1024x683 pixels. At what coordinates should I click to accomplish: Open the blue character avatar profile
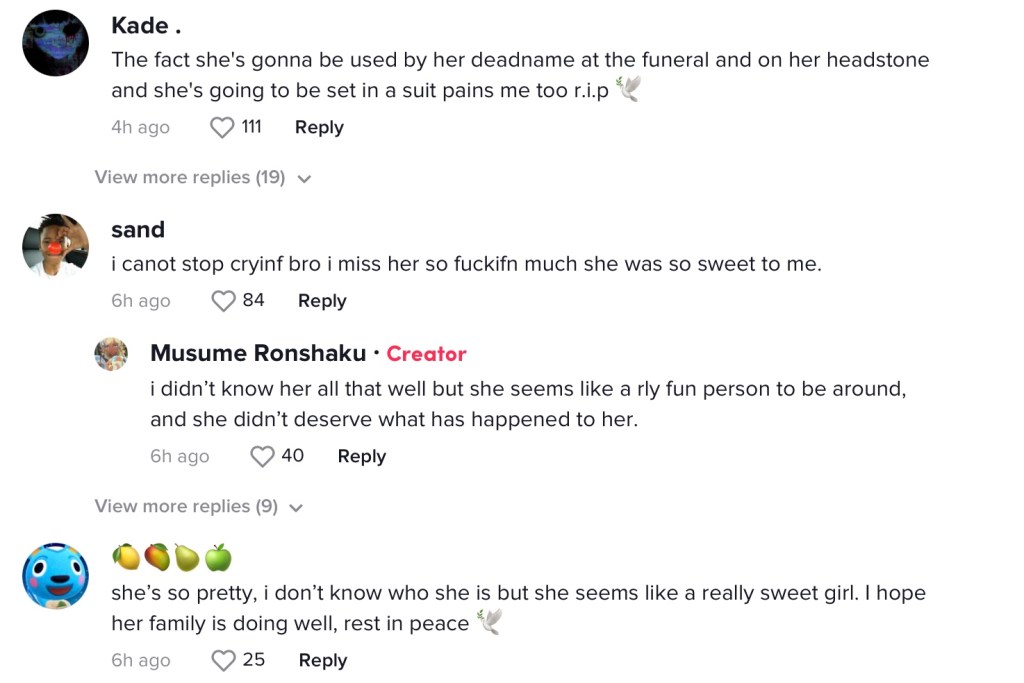56,578
